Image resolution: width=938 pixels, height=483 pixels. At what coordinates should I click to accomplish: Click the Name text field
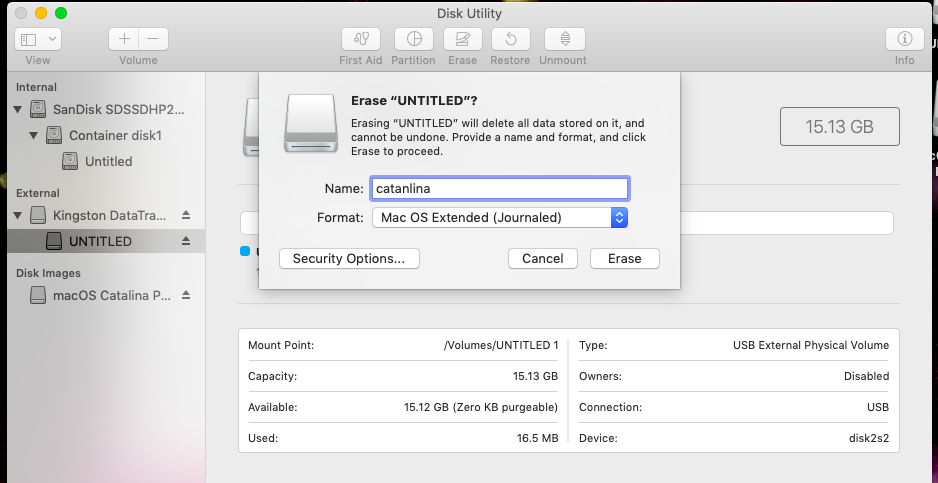(x=499, y=188)
